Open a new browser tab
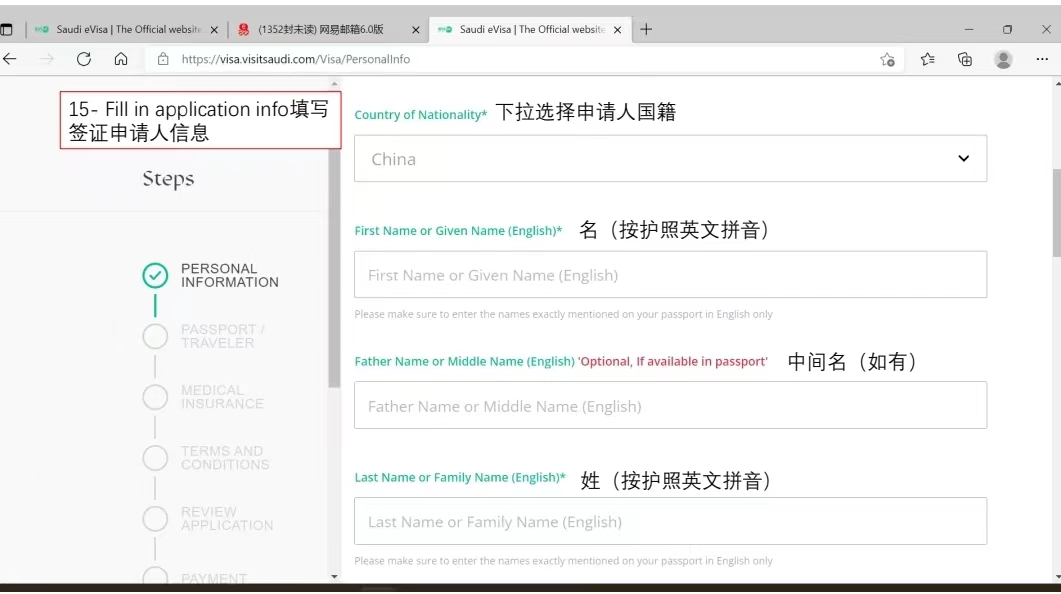 tap(646, 29)
